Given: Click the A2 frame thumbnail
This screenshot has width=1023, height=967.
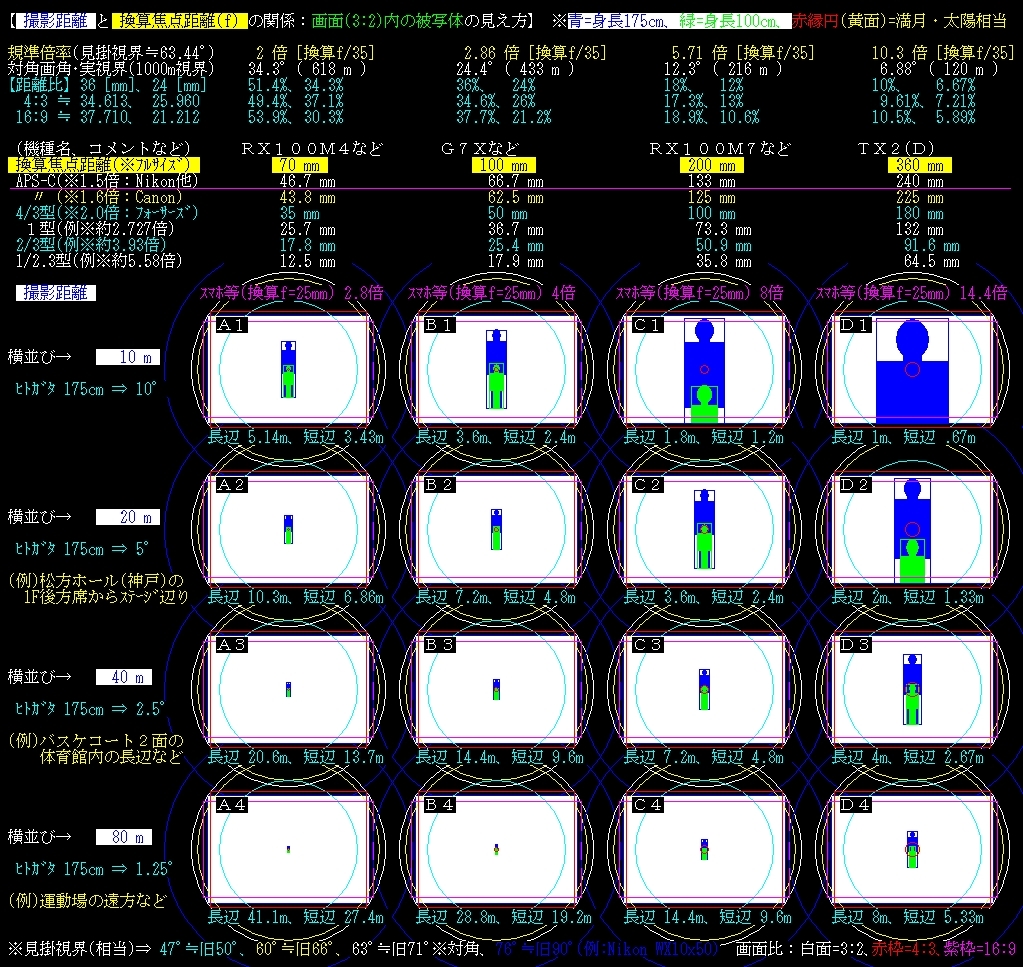Looking at the screenshot, I should coord(288,529).
